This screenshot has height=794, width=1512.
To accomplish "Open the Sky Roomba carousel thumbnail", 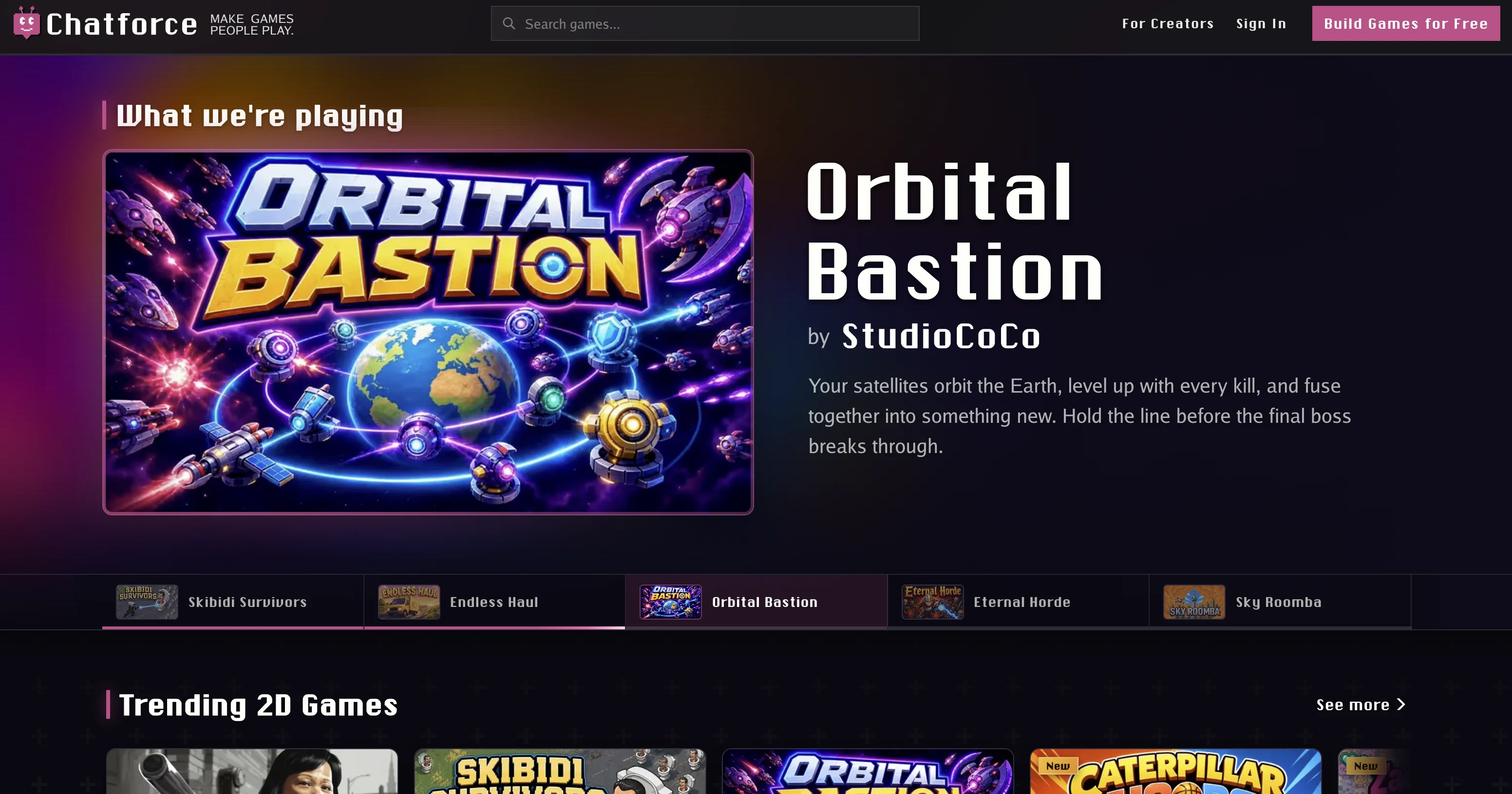I will coord(1194,602).
